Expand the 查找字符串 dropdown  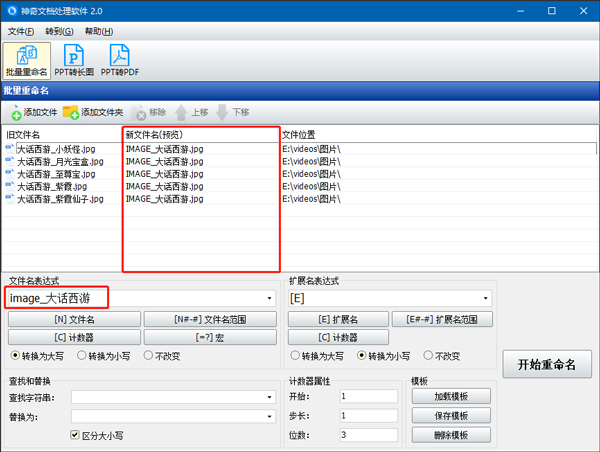pyautogui.click(x=269, y=397)
